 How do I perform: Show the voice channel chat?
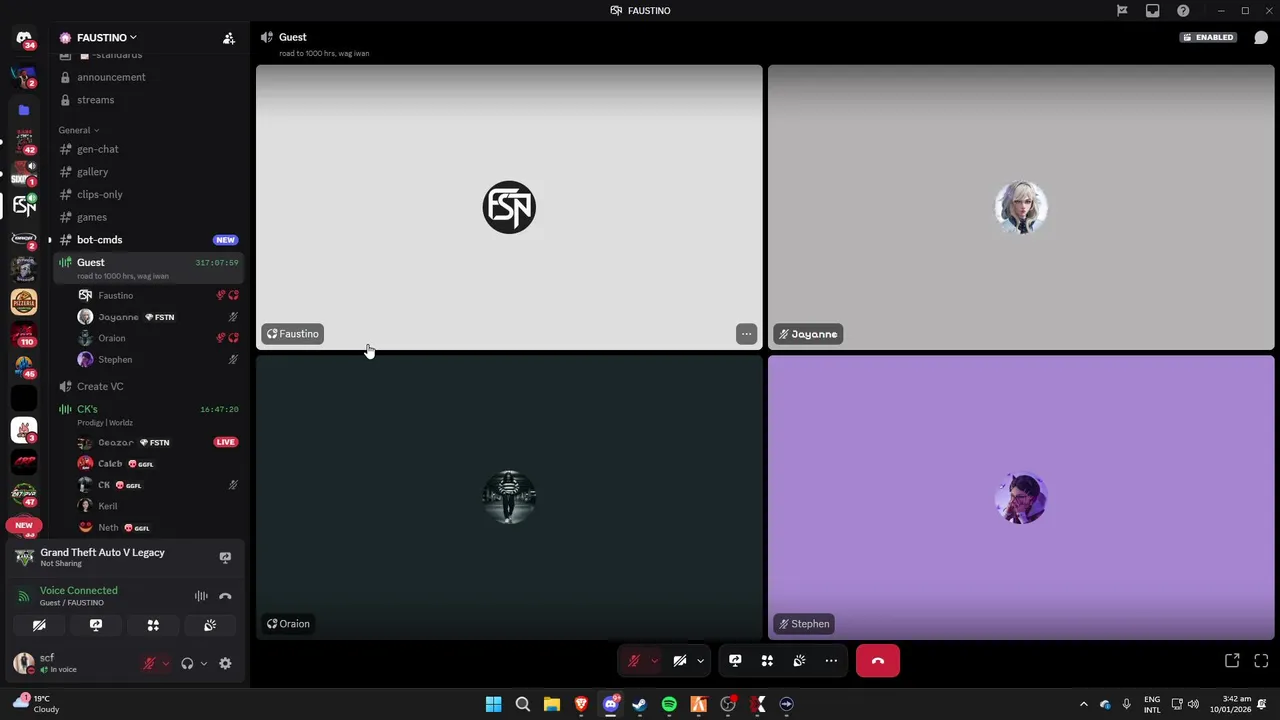pos(1261,38)
